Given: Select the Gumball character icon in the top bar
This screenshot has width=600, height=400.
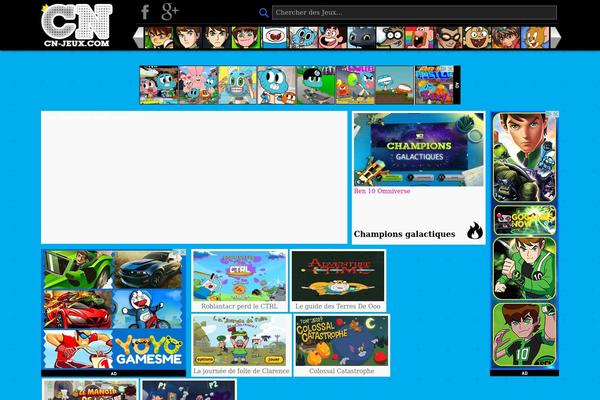Looking at the screenshot, I should pos(303,38).
